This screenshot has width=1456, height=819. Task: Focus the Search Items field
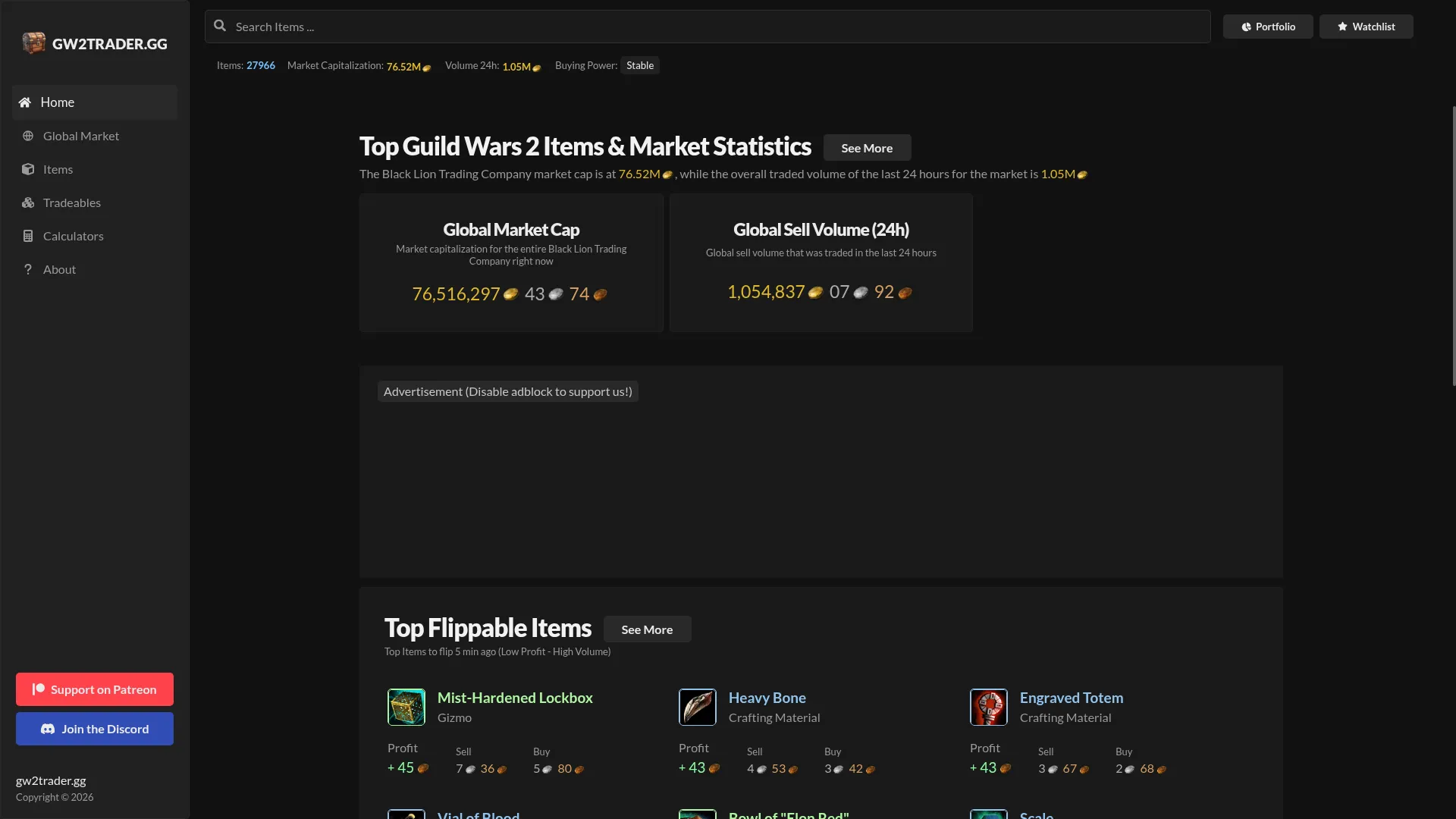tap(708, 27)
